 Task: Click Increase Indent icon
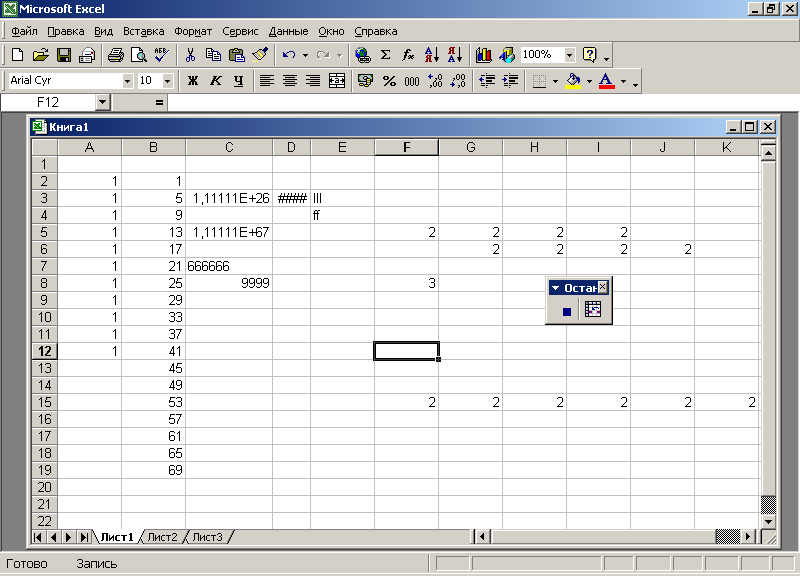[x=510, y=81]
